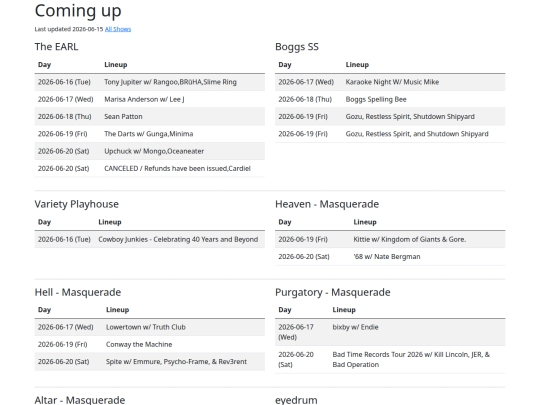Select the Conway the Machine row
540x405 pixels.
point(149,344)
